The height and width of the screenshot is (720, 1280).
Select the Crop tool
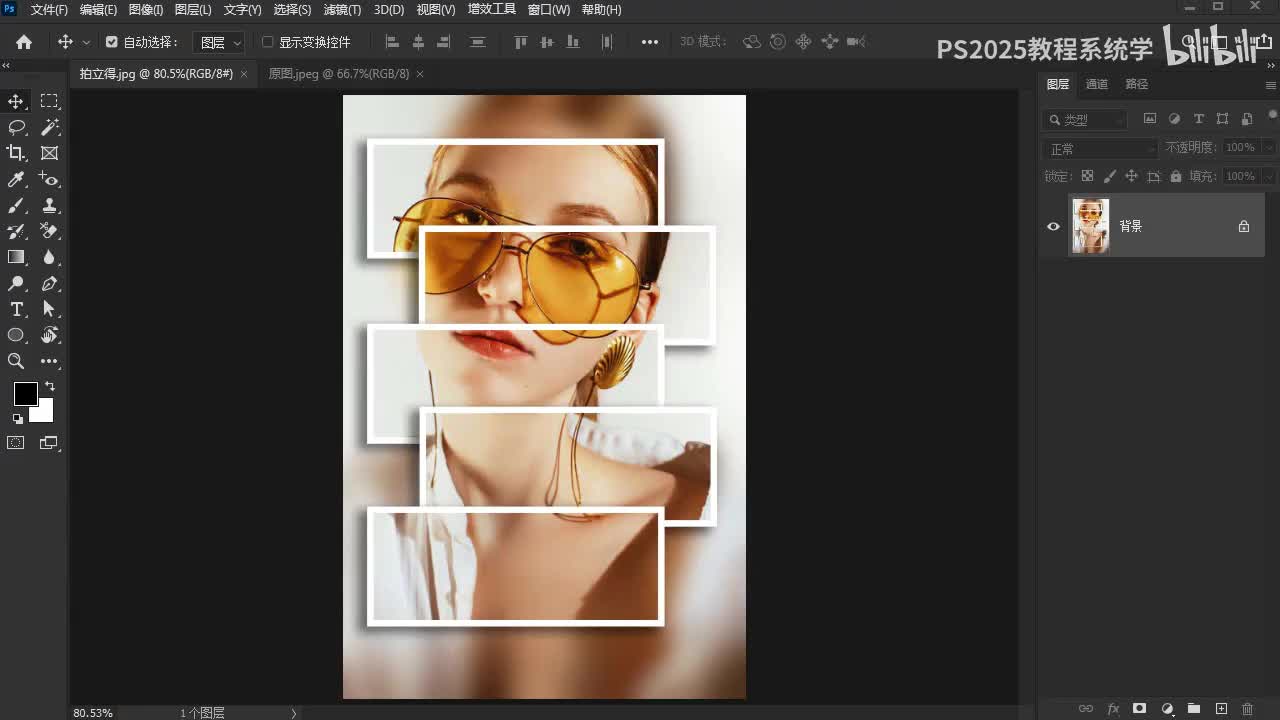click(x=16, y=153)
